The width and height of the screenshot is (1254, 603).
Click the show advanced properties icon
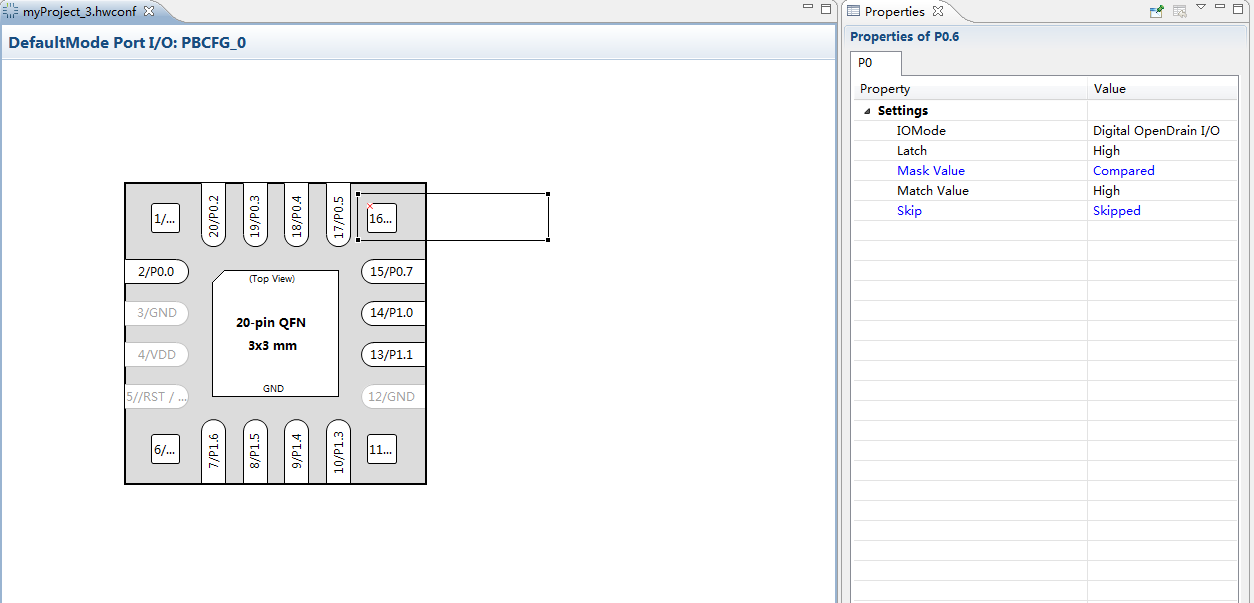point(1180,11)
